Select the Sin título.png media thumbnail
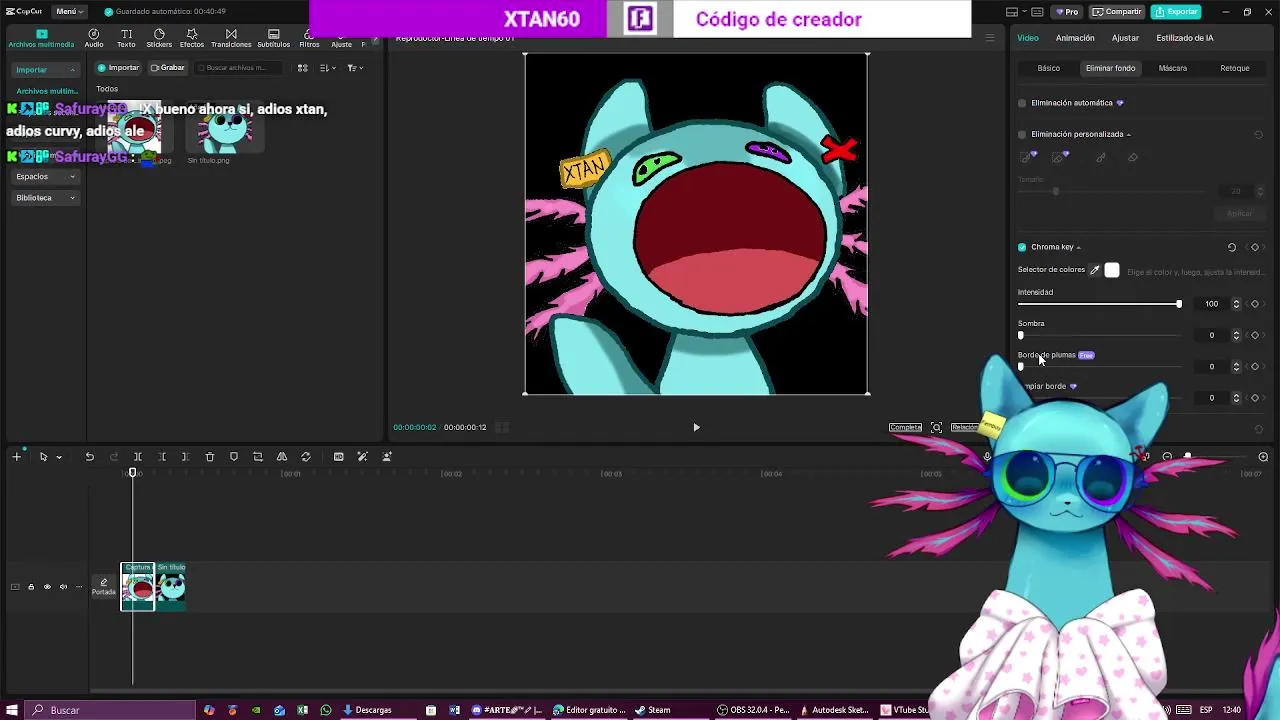 [x=225, y=126]
